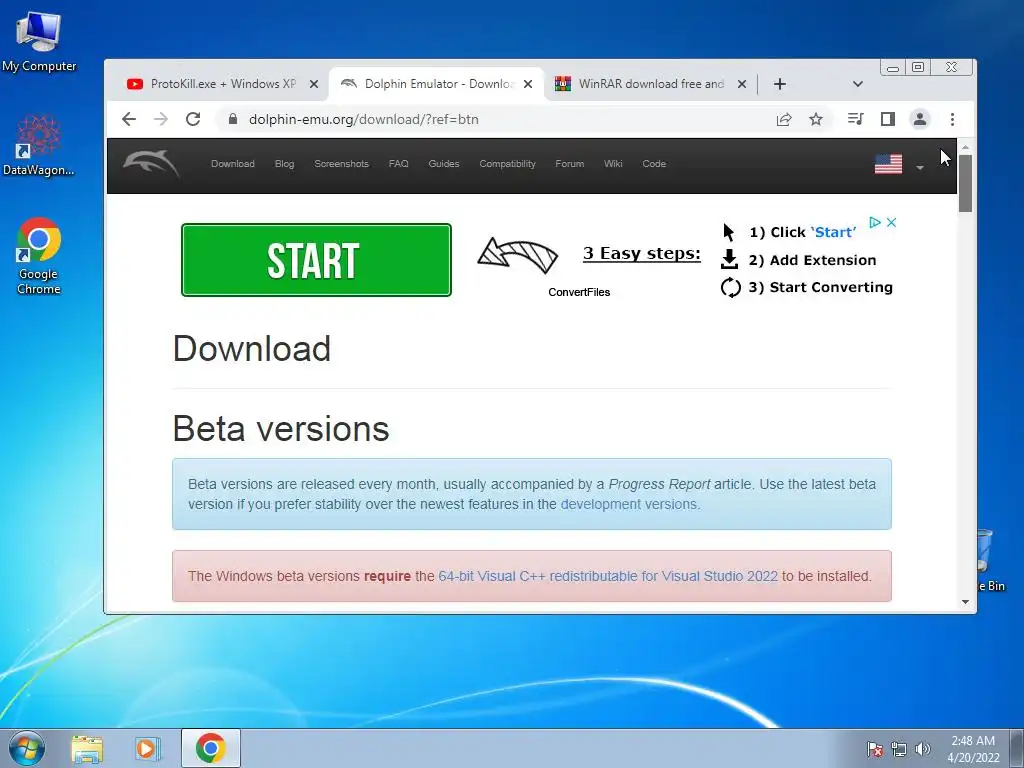Image resolution: width=1024 pixels, height=768 pixels.
Task: Expand the language dropdown arrow
Action: tap(920, 168)
